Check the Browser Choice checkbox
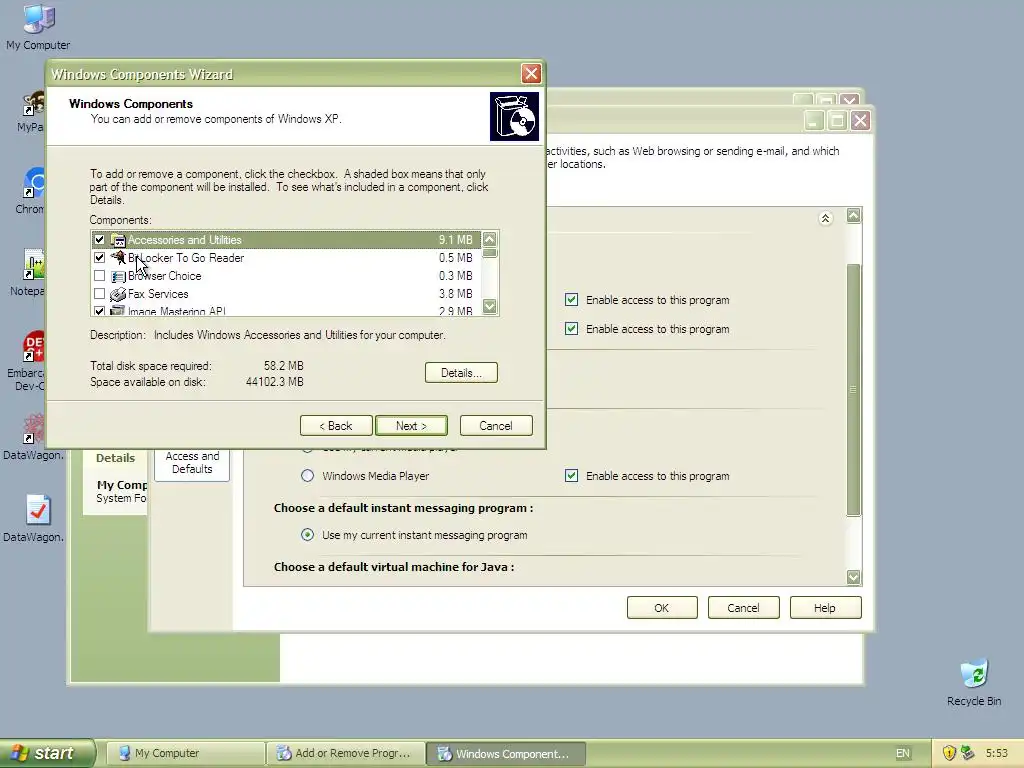Viewport: 1024px width, 768px height. (99, 276)
